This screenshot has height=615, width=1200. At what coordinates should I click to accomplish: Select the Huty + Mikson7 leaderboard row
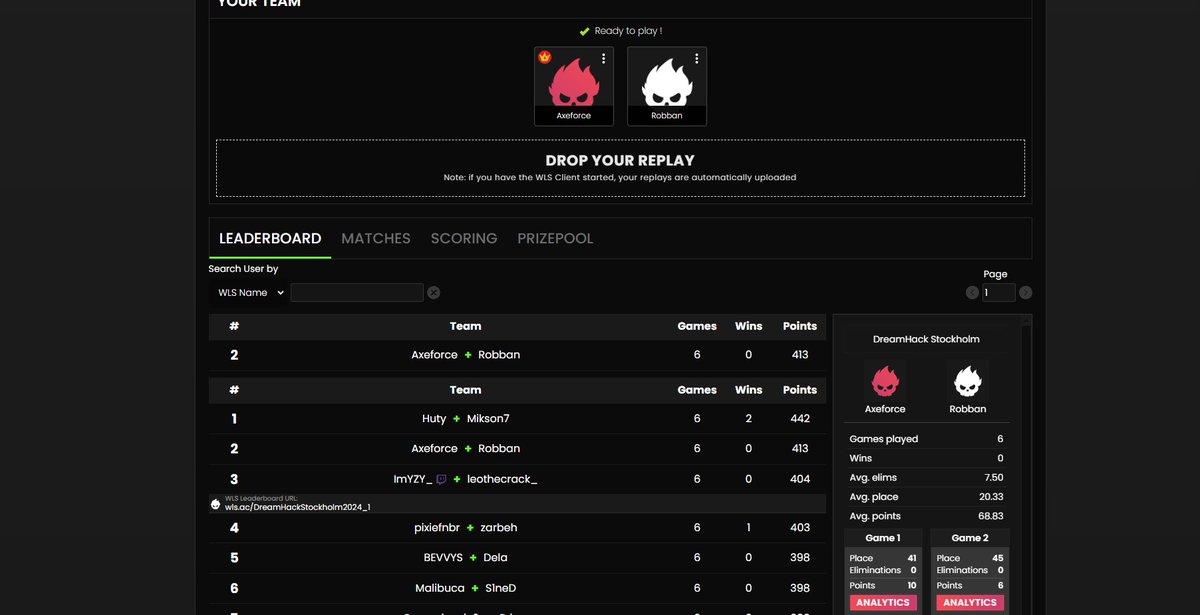pyautogui.click(x=518, y=419)
